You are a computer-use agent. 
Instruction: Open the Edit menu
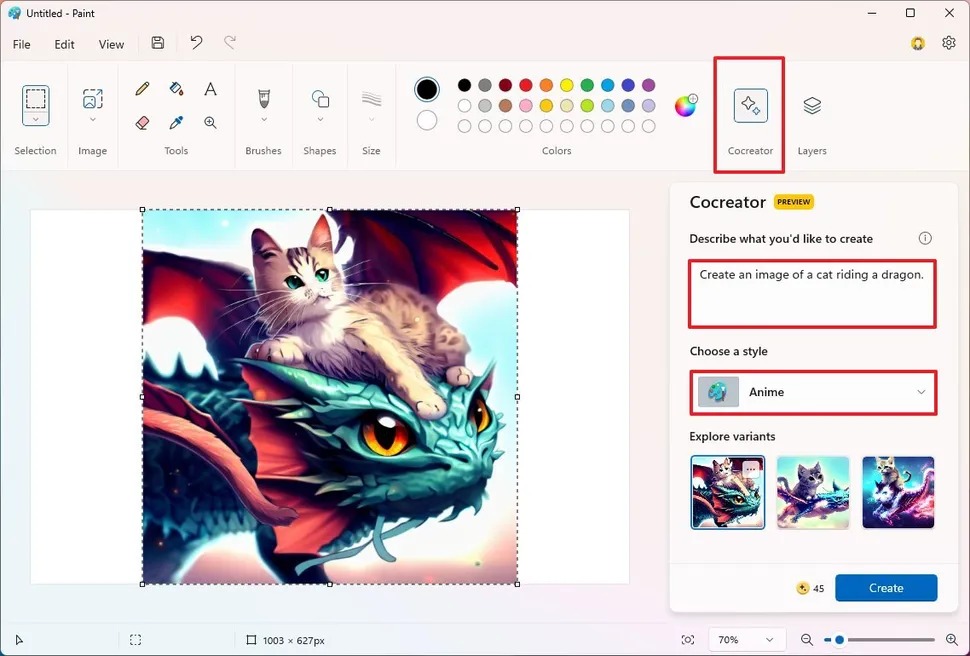click(x=64, y=44)
